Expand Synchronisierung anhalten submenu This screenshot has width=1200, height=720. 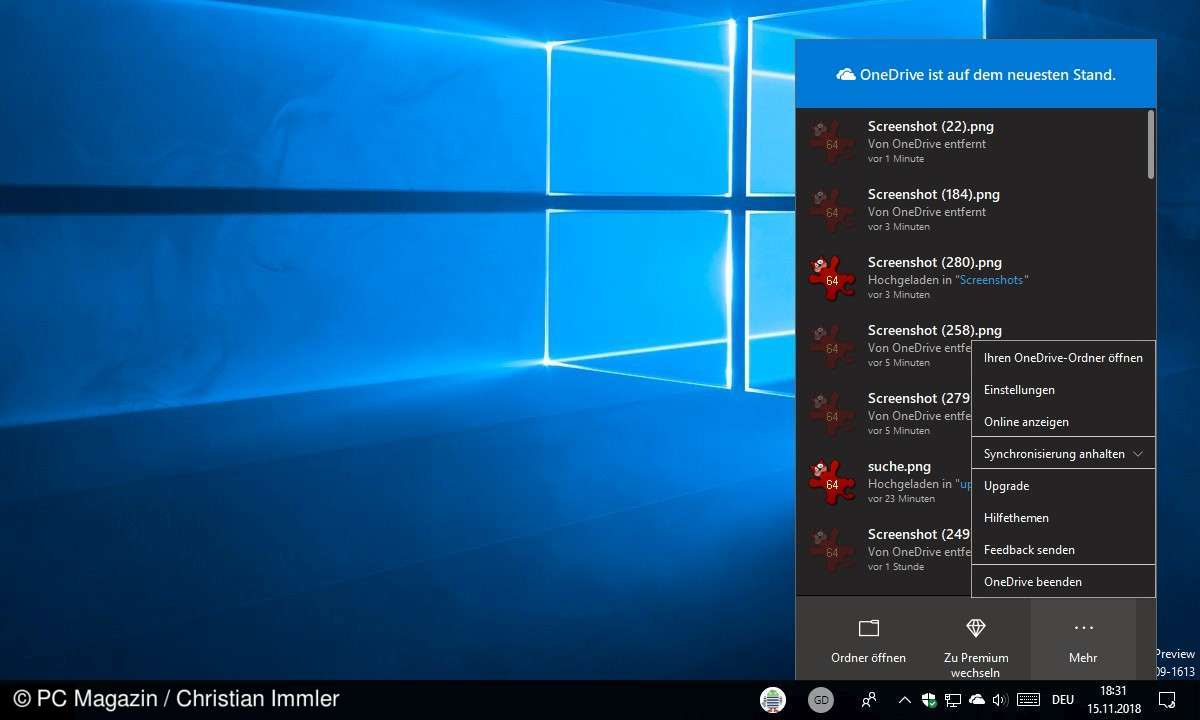(x=1063, y=454)
